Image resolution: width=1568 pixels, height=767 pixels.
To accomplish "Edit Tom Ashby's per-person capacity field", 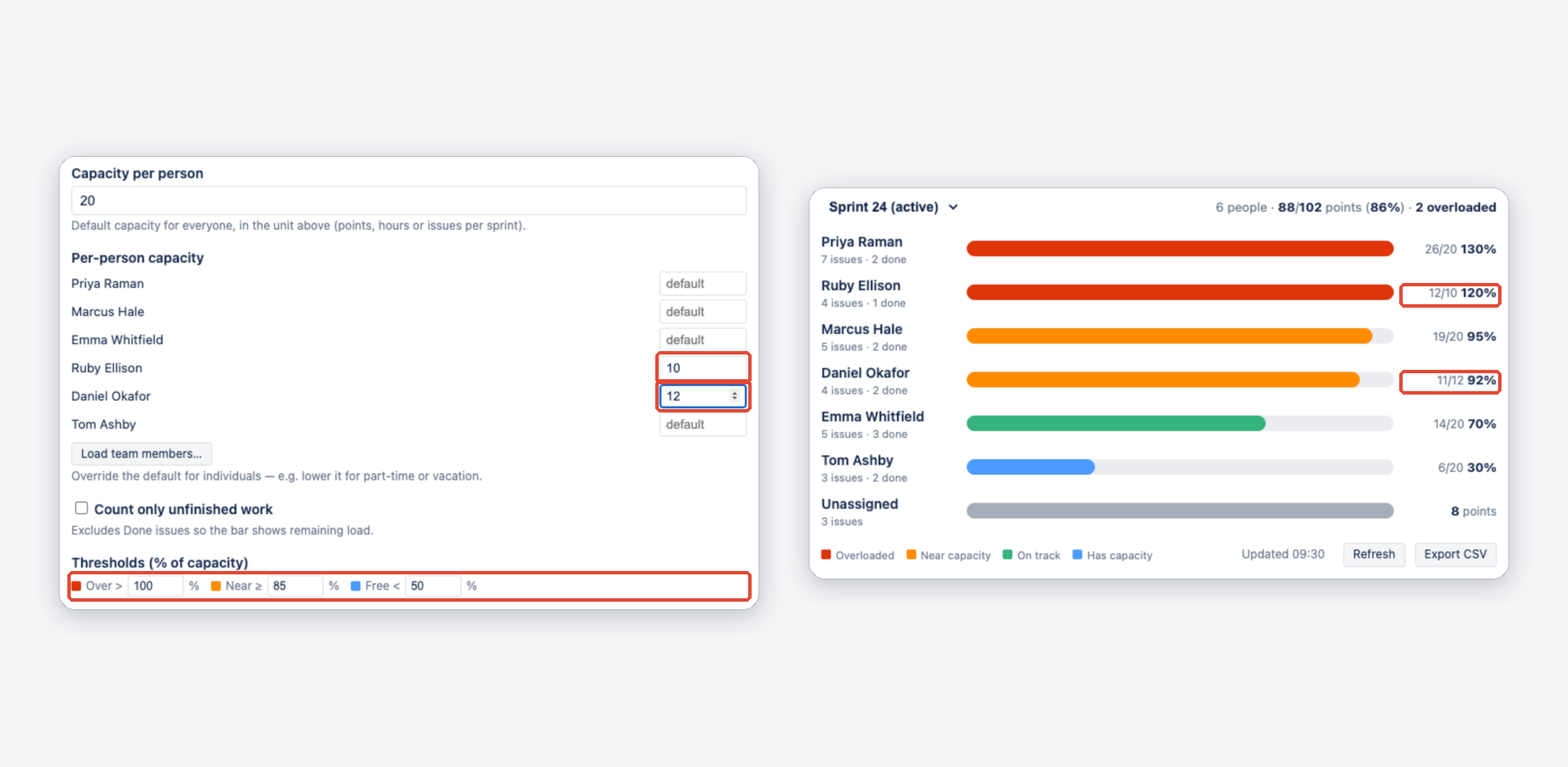I will [x=702, y=424].
